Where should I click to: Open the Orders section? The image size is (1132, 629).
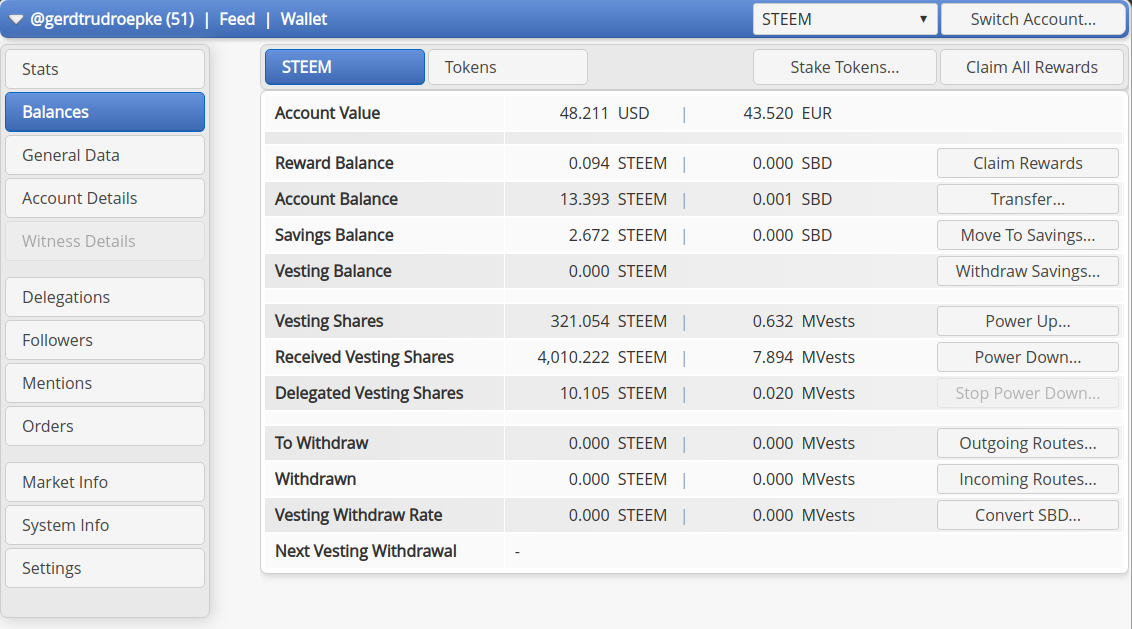pyautogui.click(x=105, y=426)
